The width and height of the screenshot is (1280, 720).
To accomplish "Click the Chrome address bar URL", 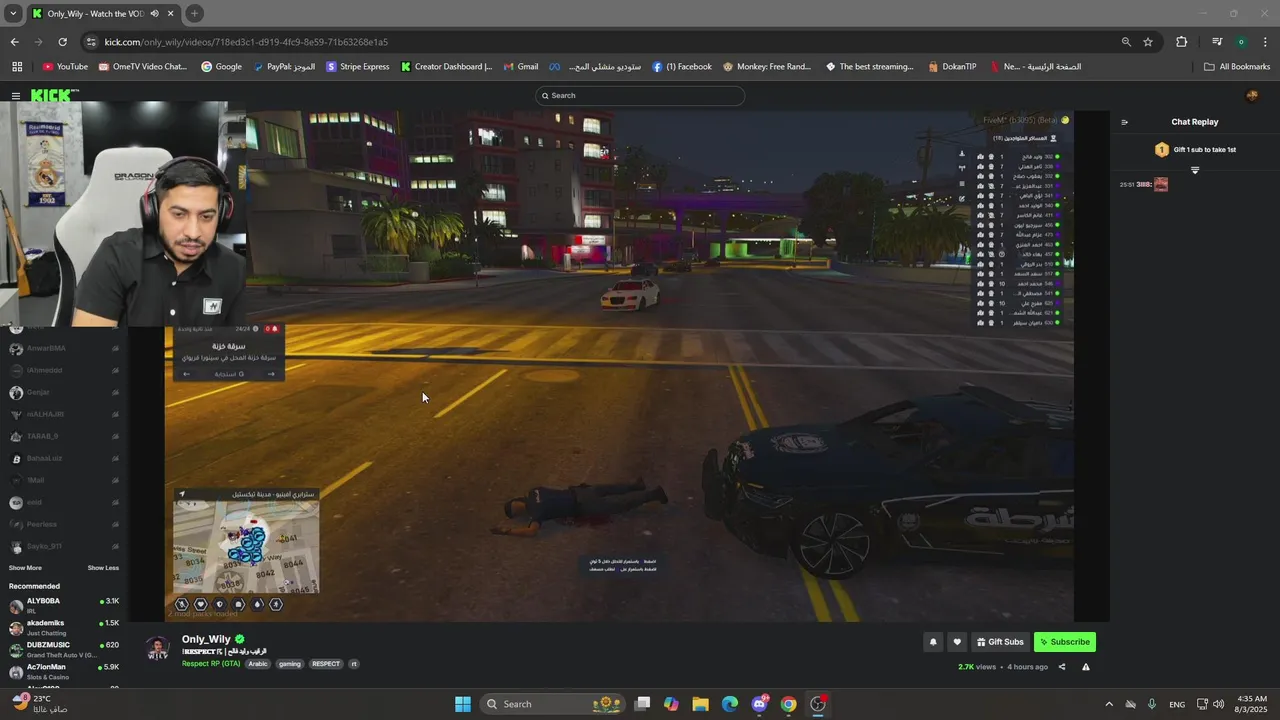I will (246, 42).
